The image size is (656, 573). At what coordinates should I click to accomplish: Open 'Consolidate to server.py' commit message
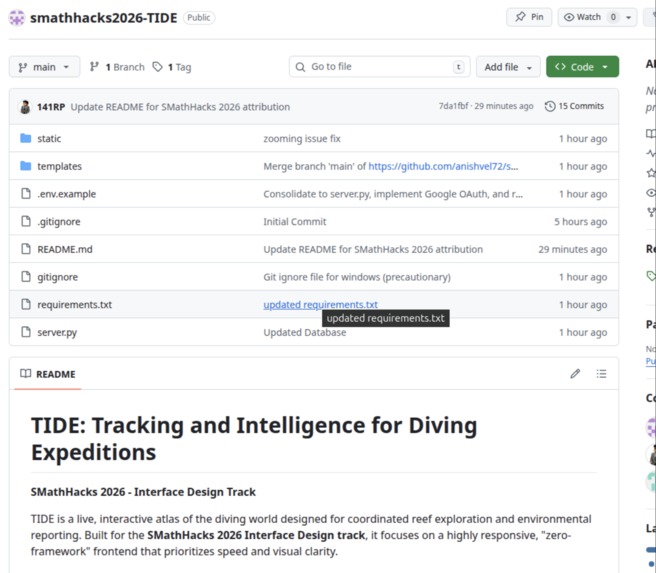tap(393, 194)
